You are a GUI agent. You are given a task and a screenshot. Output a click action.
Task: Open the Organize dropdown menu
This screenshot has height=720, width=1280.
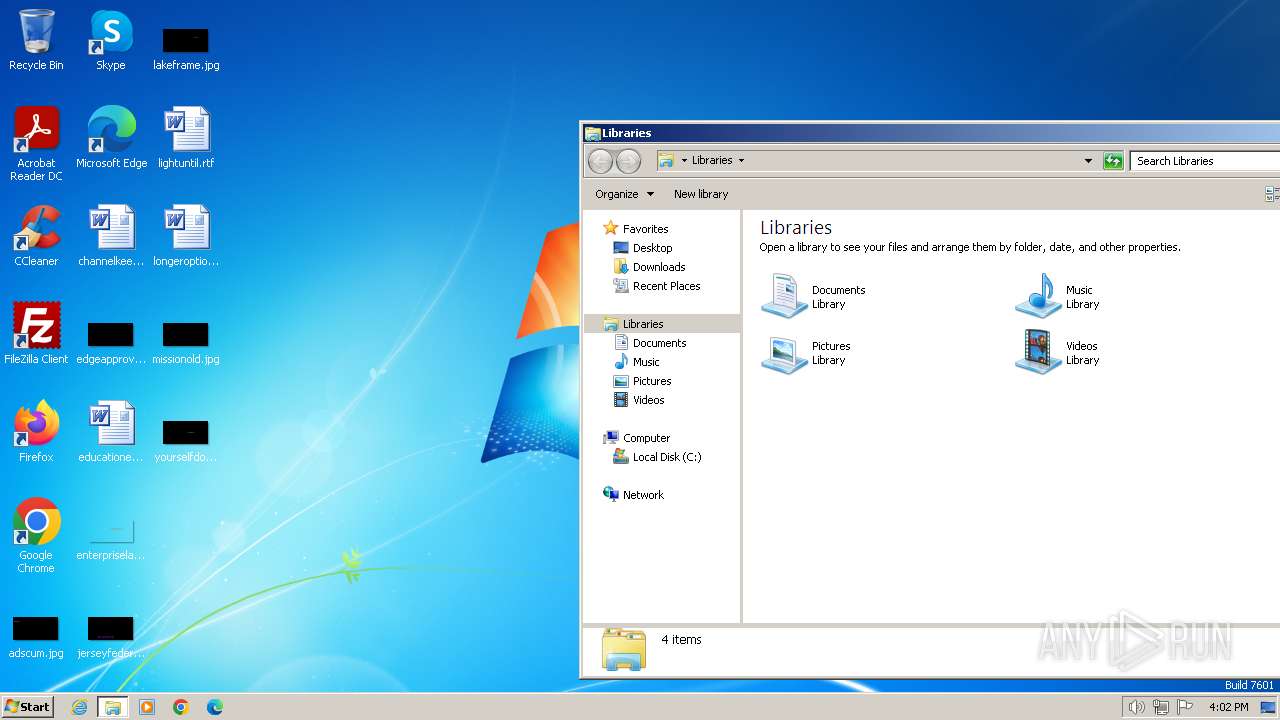(624, 194)
